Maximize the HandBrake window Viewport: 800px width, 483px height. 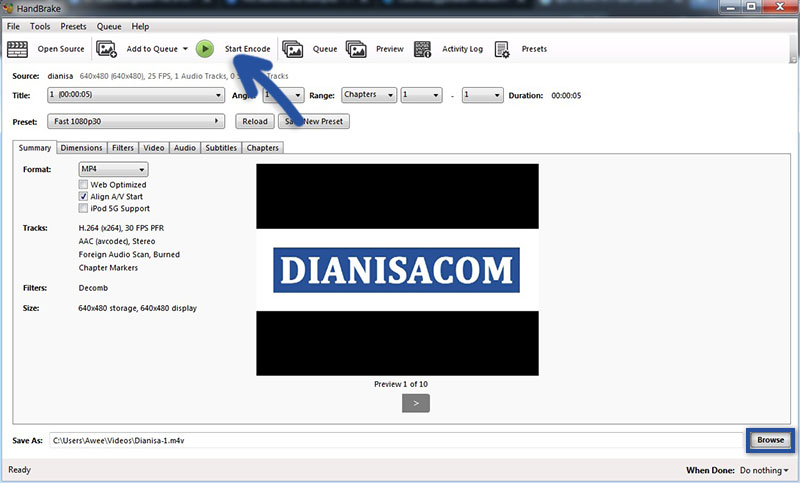[752, 7]
